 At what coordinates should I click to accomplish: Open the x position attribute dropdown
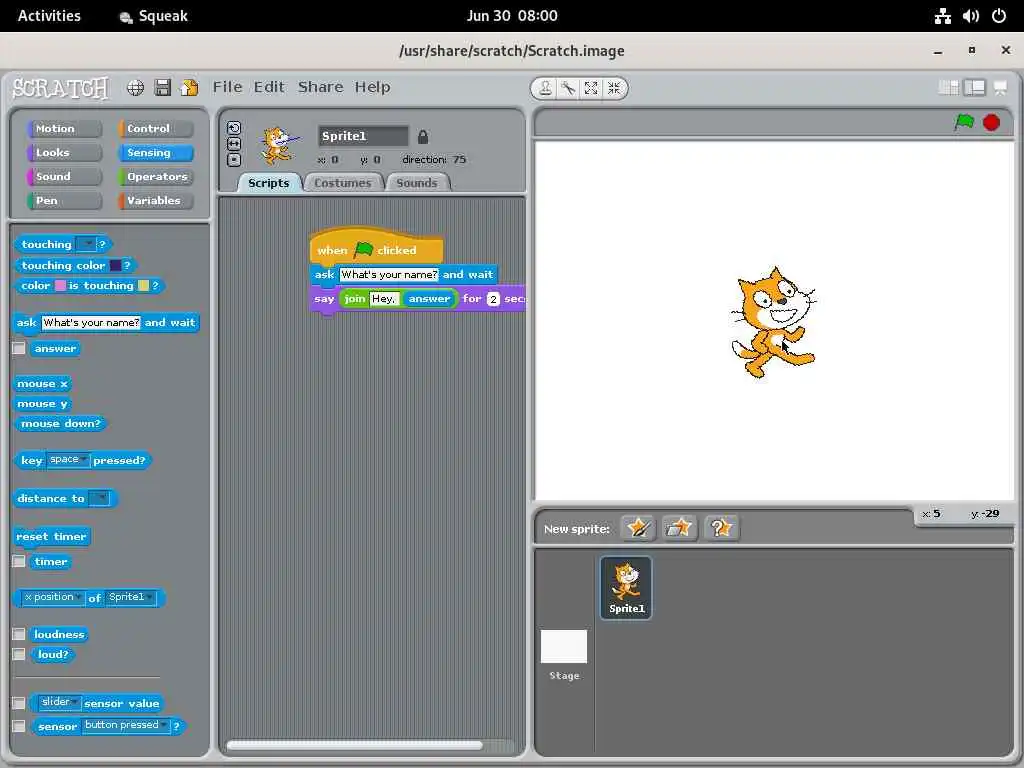point(53,598)
